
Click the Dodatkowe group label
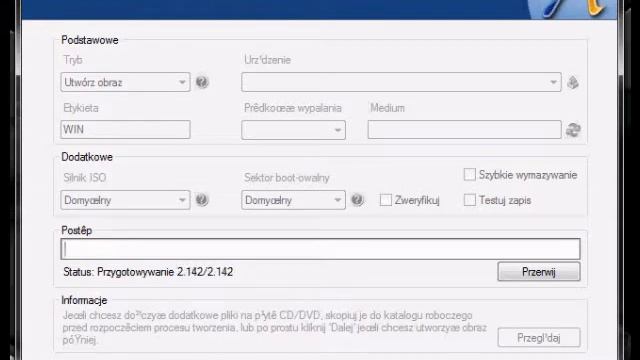pyautogui.click(x=87, y=157)
